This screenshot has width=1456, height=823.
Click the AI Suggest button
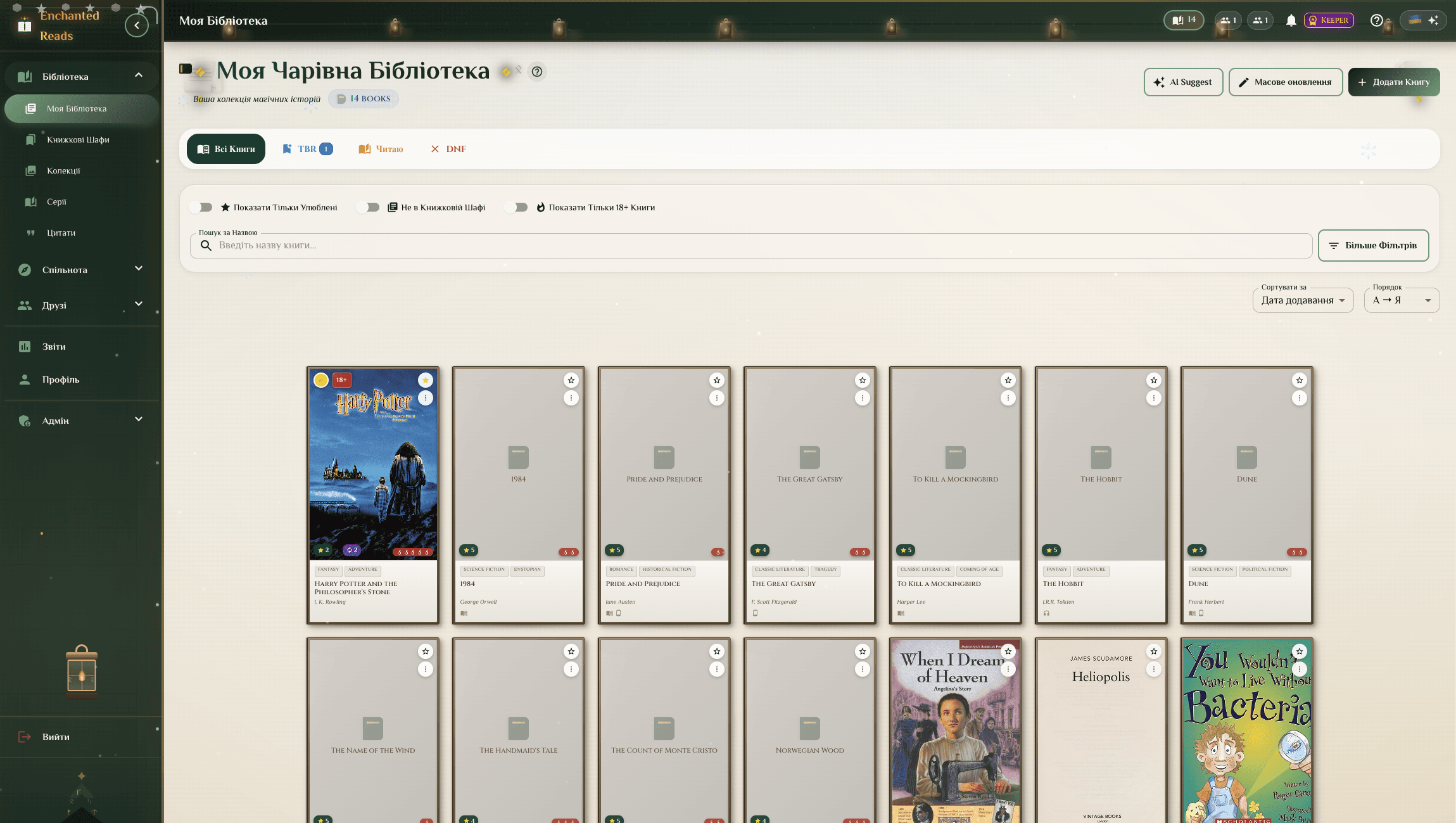(x=1183, y=82)
